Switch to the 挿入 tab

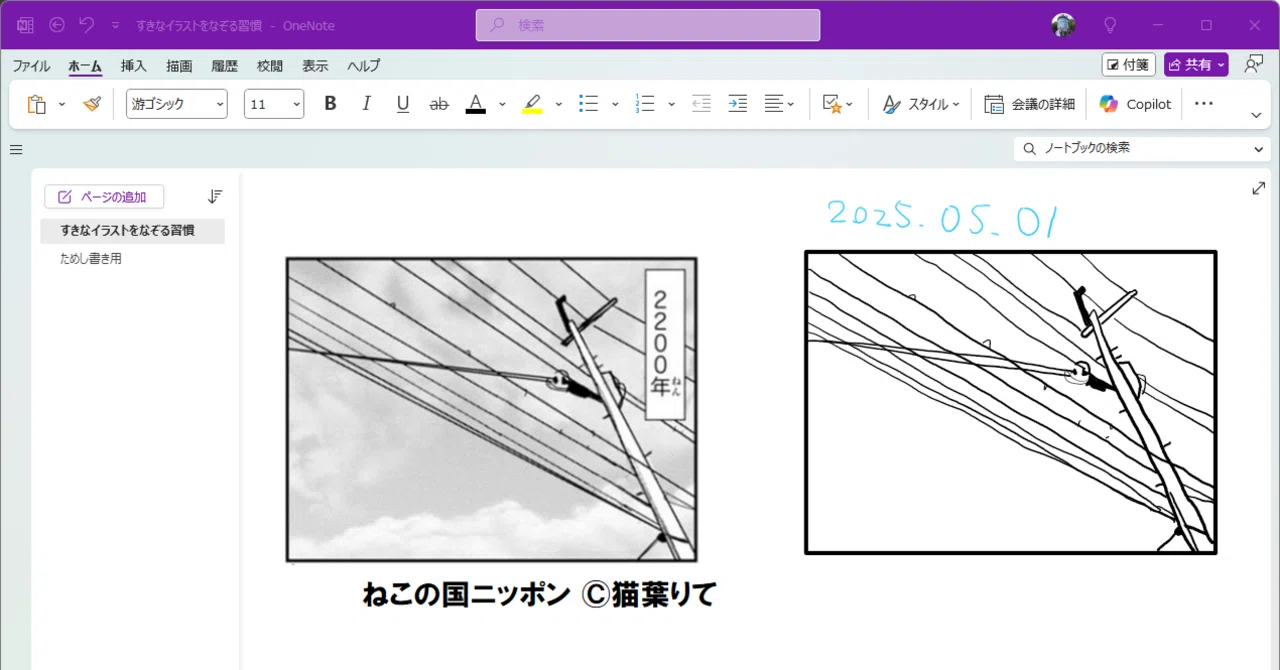(134, 66)
